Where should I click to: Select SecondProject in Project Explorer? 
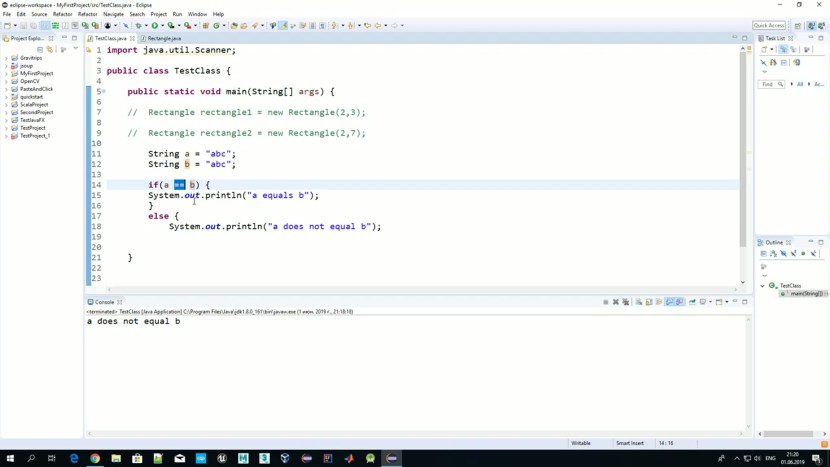click(37, 112)
